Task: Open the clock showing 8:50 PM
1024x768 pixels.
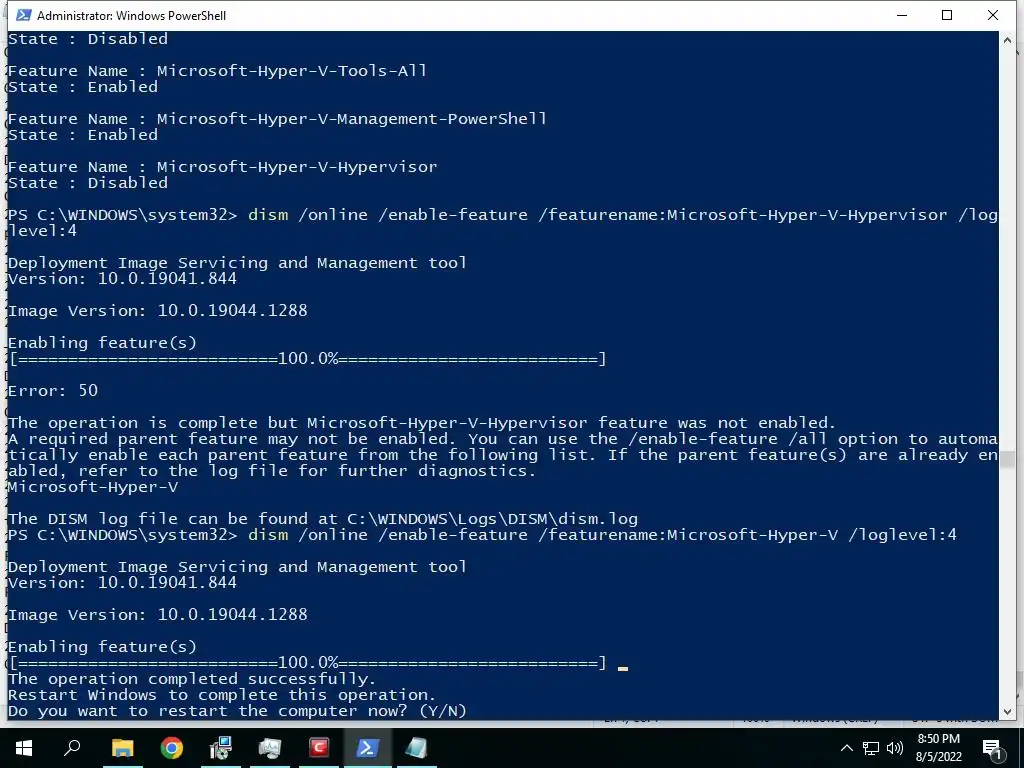Action: (x=938, y=739)
